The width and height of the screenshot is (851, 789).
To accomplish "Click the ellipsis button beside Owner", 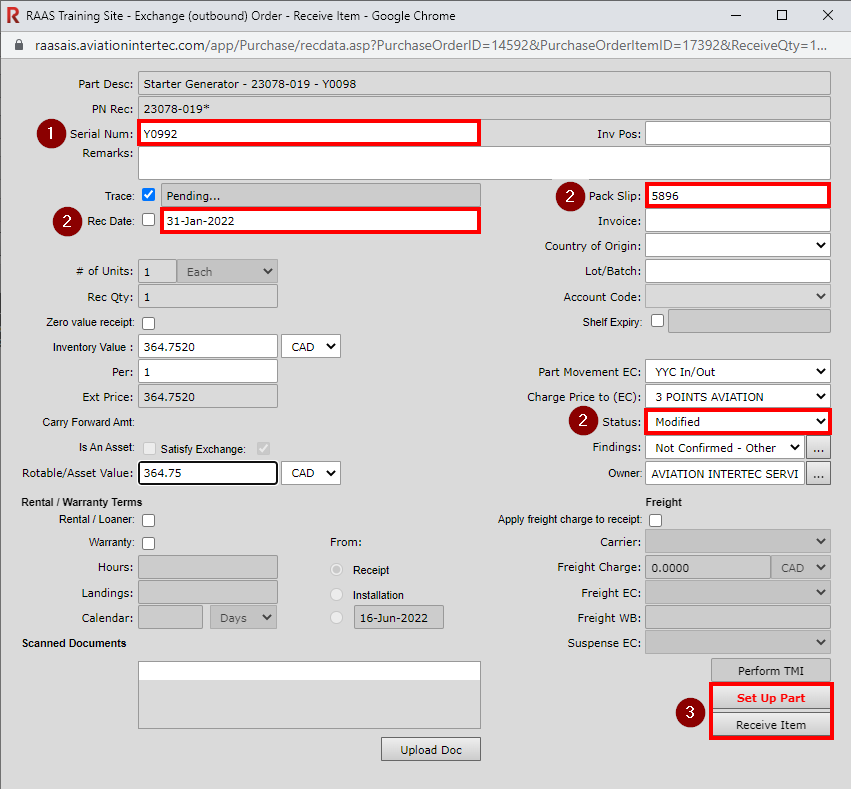I will pos(819,474).
